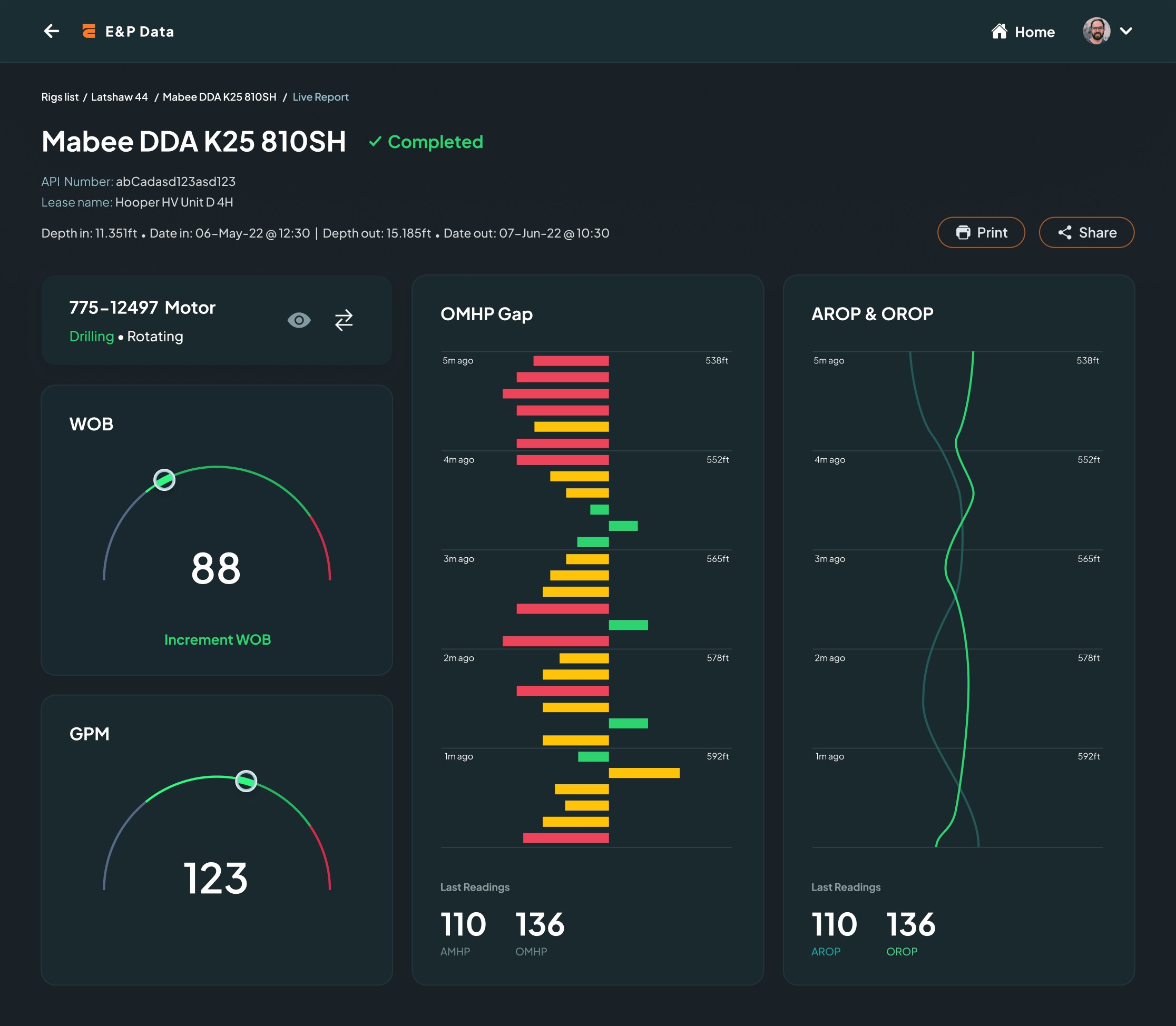Viewport: 1176px width, 1026px height.
Task: Click the AROP legend label
Action: tap(826, 952)
